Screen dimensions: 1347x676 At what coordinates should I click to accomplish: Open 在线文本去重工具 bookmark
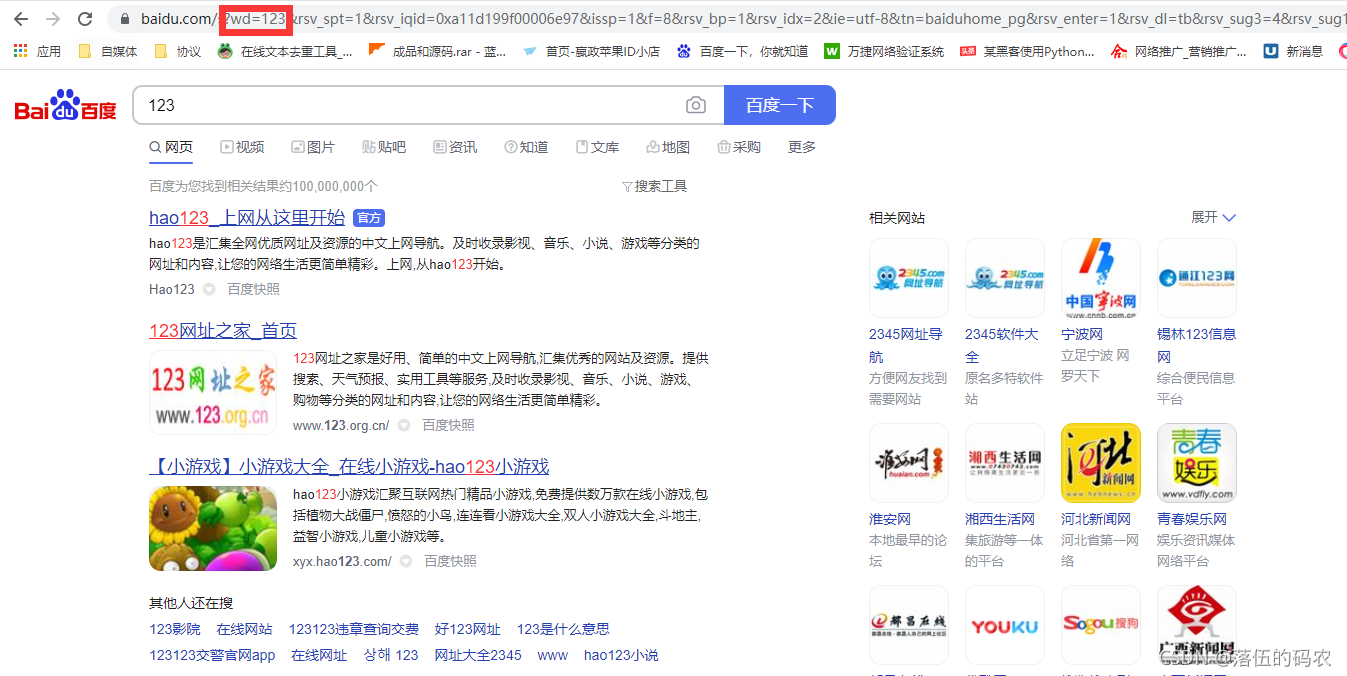pos(285,51)
